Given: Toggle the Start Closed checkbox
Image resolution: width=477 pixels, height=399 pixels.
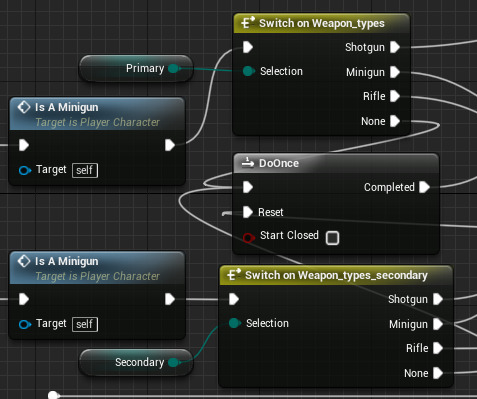Looking at the screenshot, I should coord(332,238).
